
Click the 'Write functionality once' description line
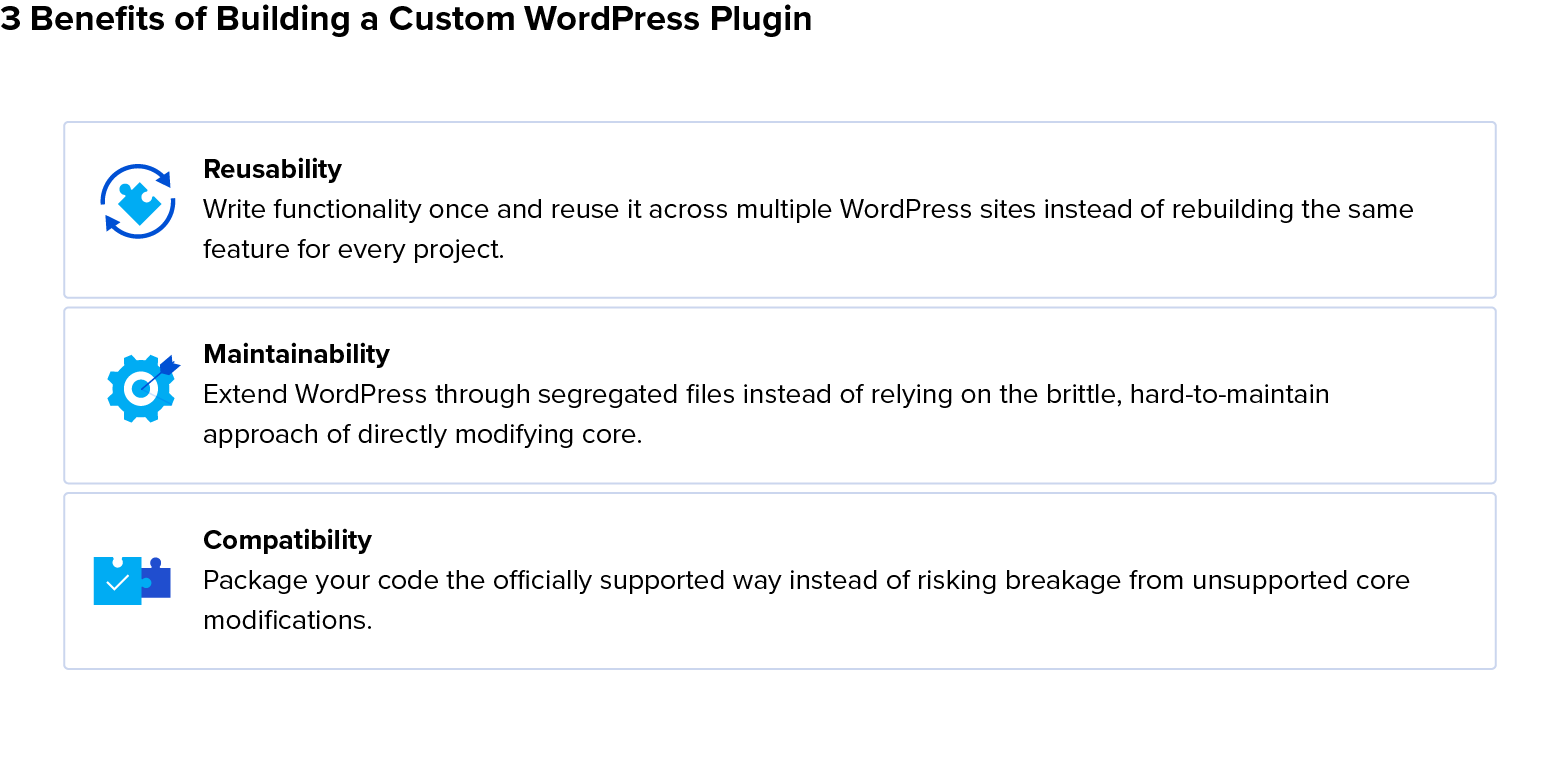(x=808, y=209)
